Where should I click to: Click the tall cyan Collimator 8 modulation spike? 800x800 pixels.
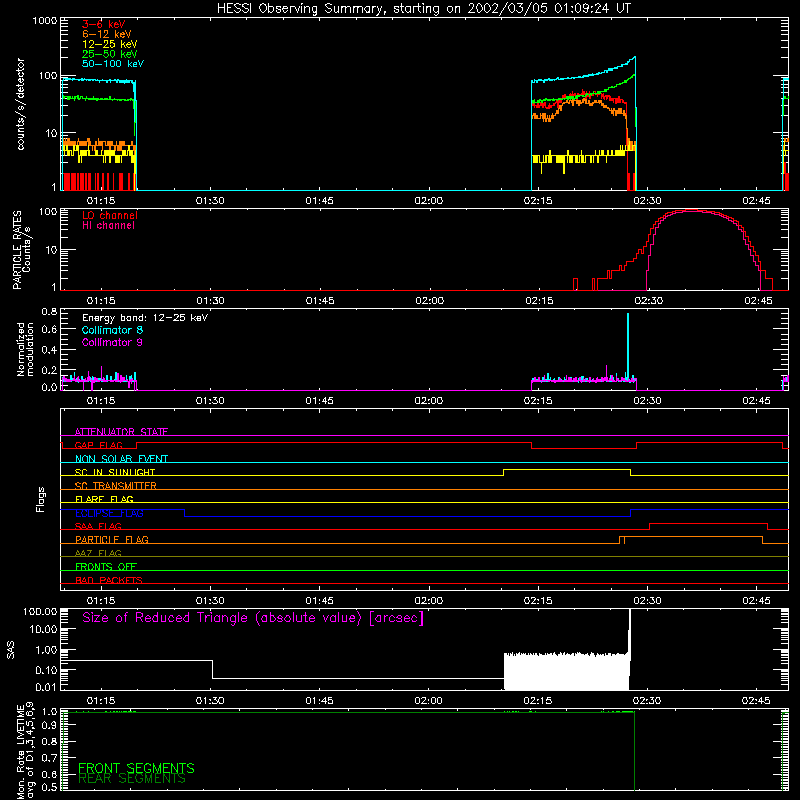coord(628,346)
